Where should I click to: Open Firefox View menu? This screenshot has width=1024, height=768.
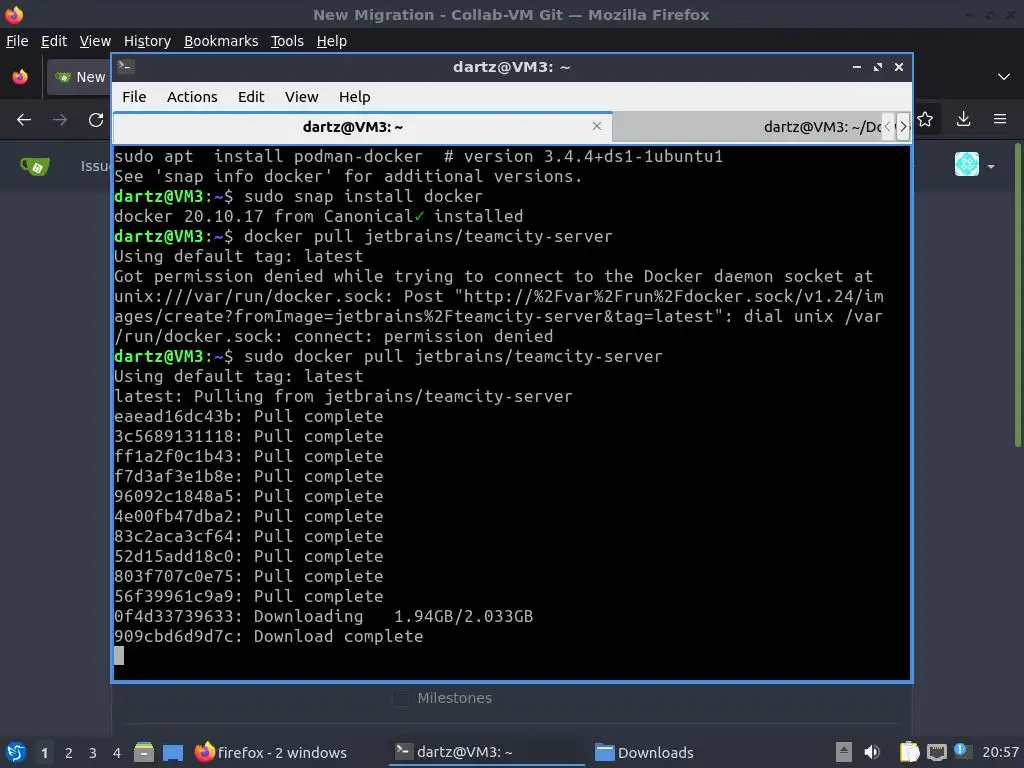(x=95, y=40)
